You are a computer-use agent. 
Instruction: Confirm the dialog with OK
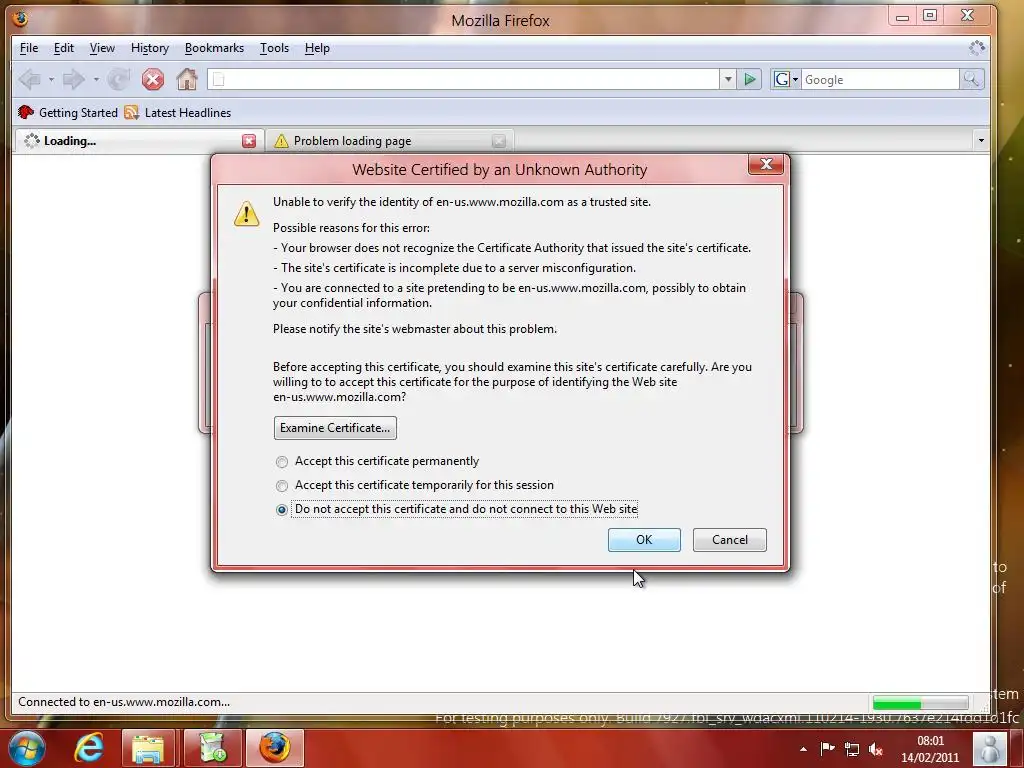[644, 539]
